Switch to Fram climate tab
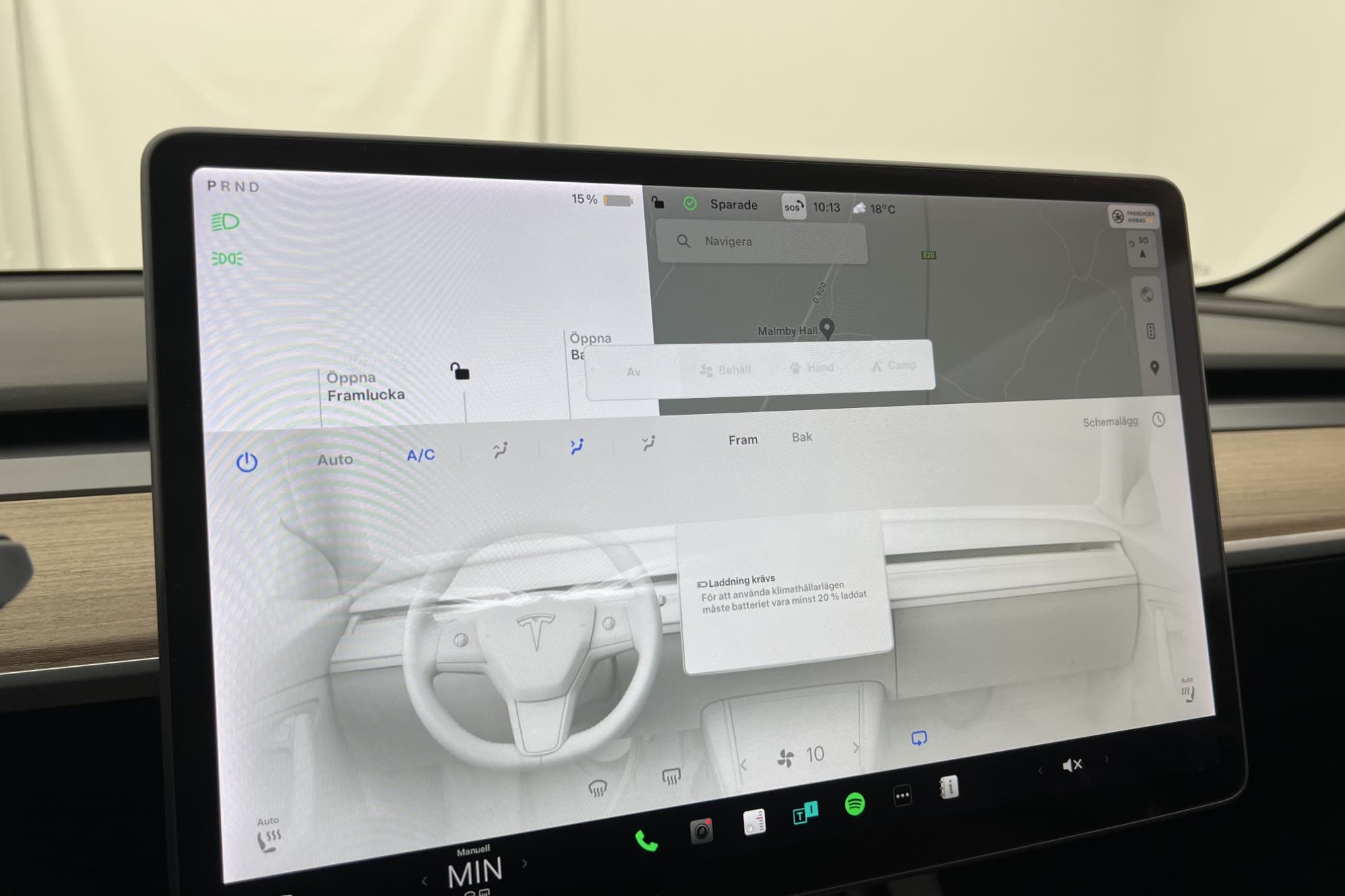This screenshot has width=1345, height=896. point(743,440)
